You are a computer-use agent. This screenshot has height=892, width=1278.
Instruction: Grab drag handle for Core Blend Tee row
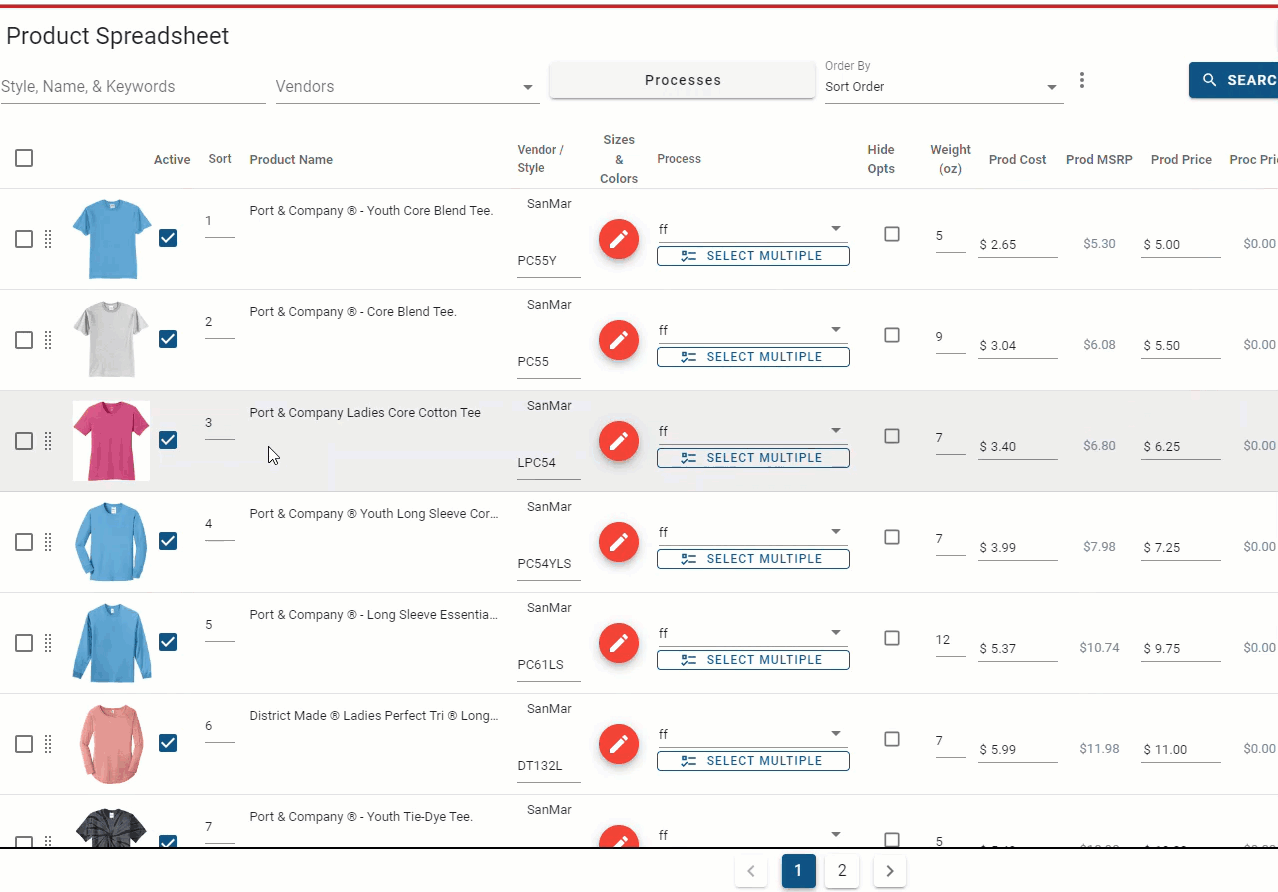tap(48, 340)
